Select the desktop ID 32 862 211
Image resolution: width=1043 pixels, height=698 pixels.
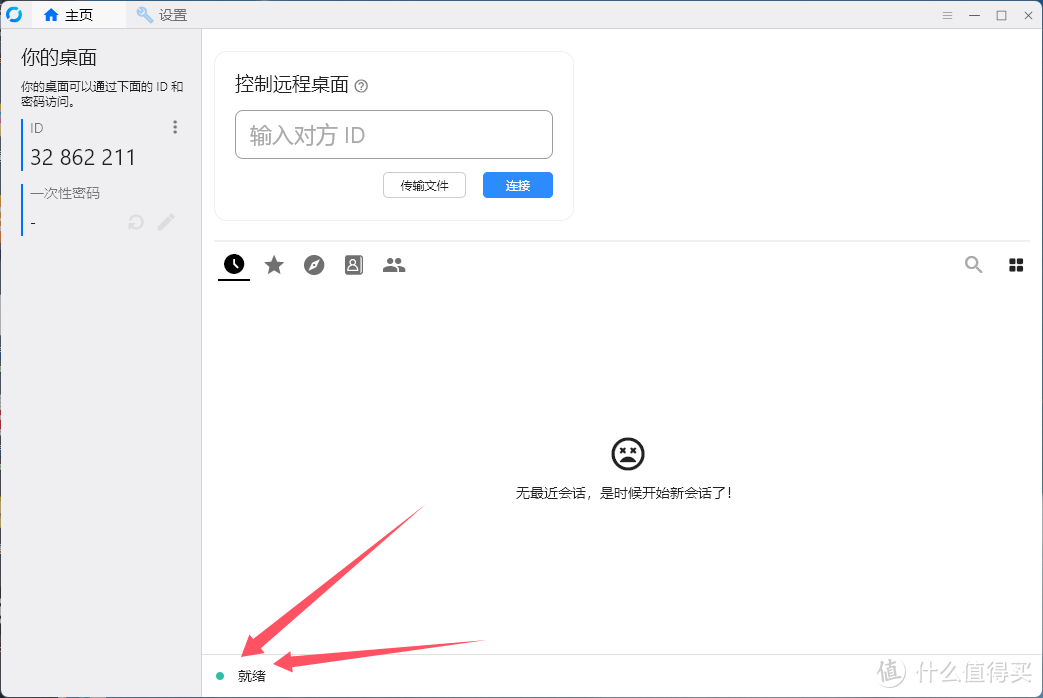point(83,157)
